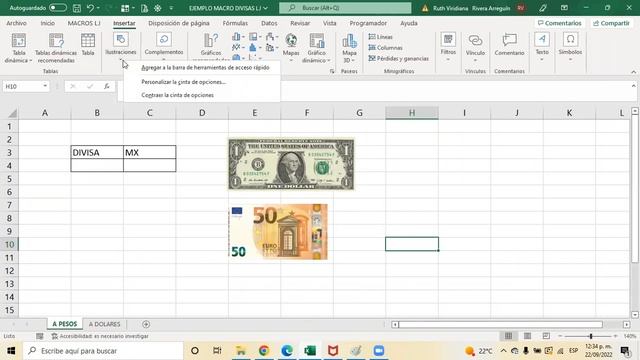Open the Name Box dropdown arrow
Viewport: 640px width, 360px height.
[x=45, y=86]
